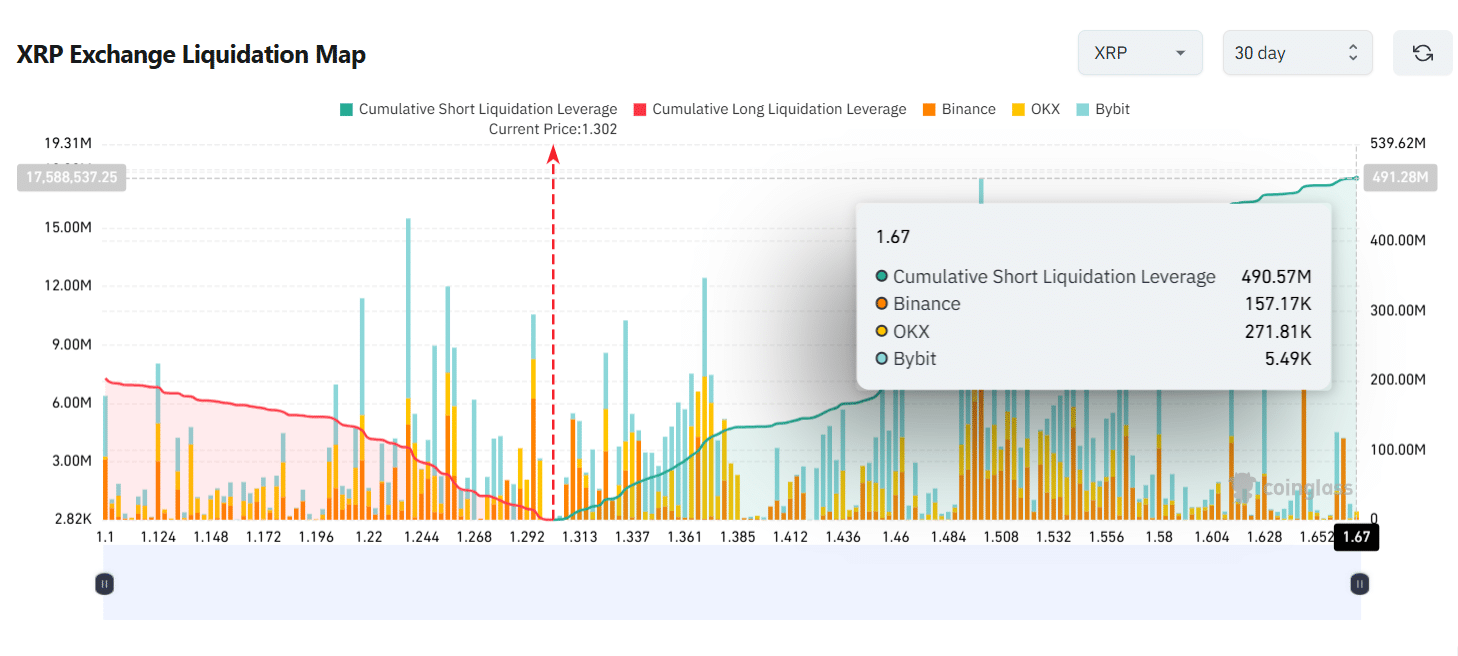Click the 1.313 x-axis price label
This screenshot has width=1458, height=656.
pyautogui.click(x=579, y=537)
